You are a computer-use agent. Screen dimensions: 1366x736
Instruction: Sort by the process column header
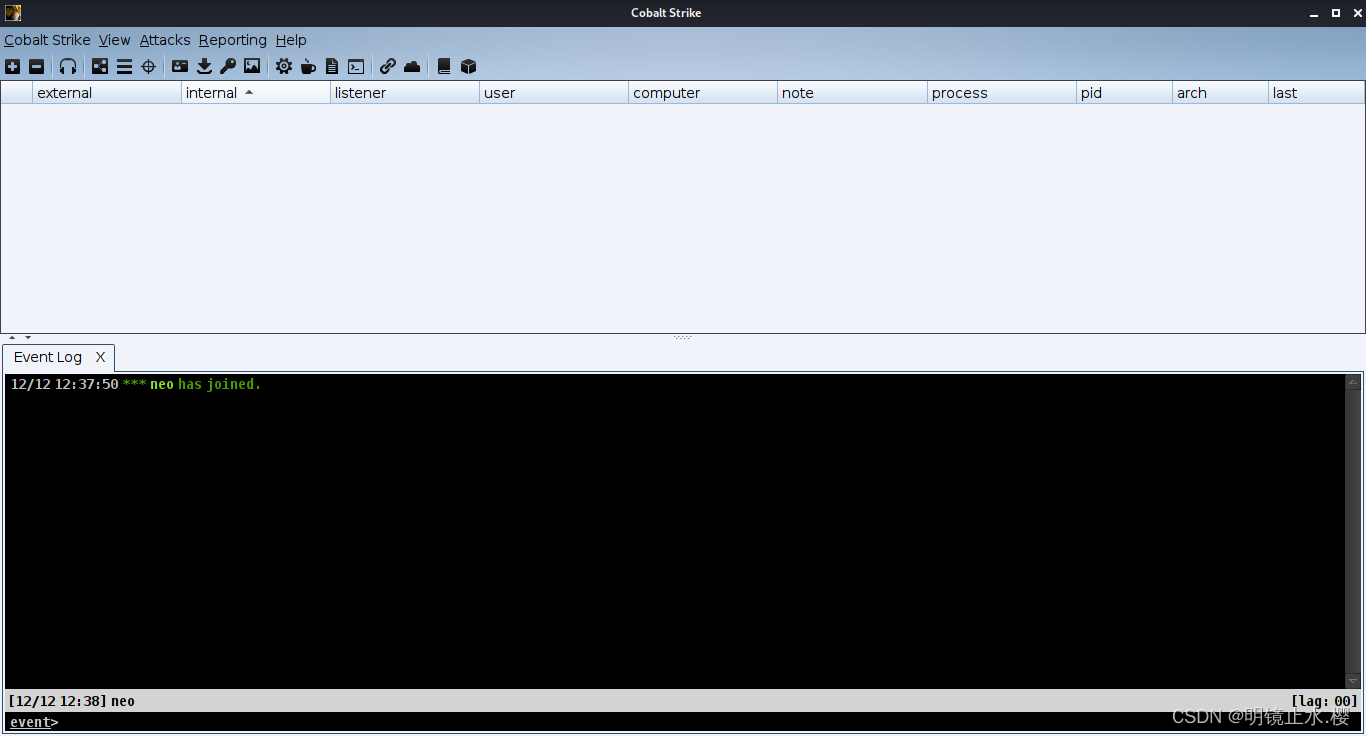tap(1002, 93)
